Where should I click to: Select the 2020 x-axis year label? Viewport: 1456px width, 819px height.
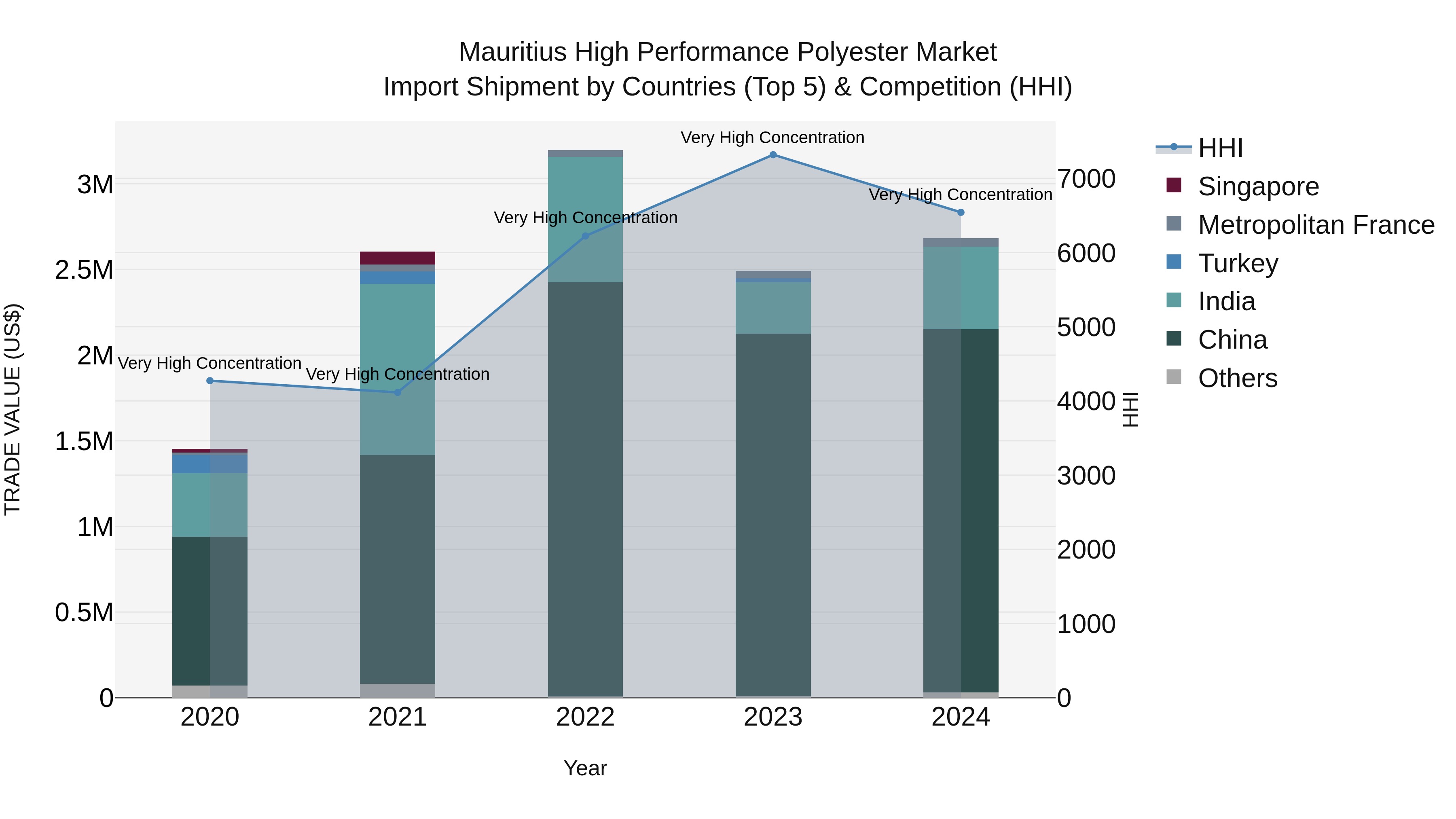(210, 717)
